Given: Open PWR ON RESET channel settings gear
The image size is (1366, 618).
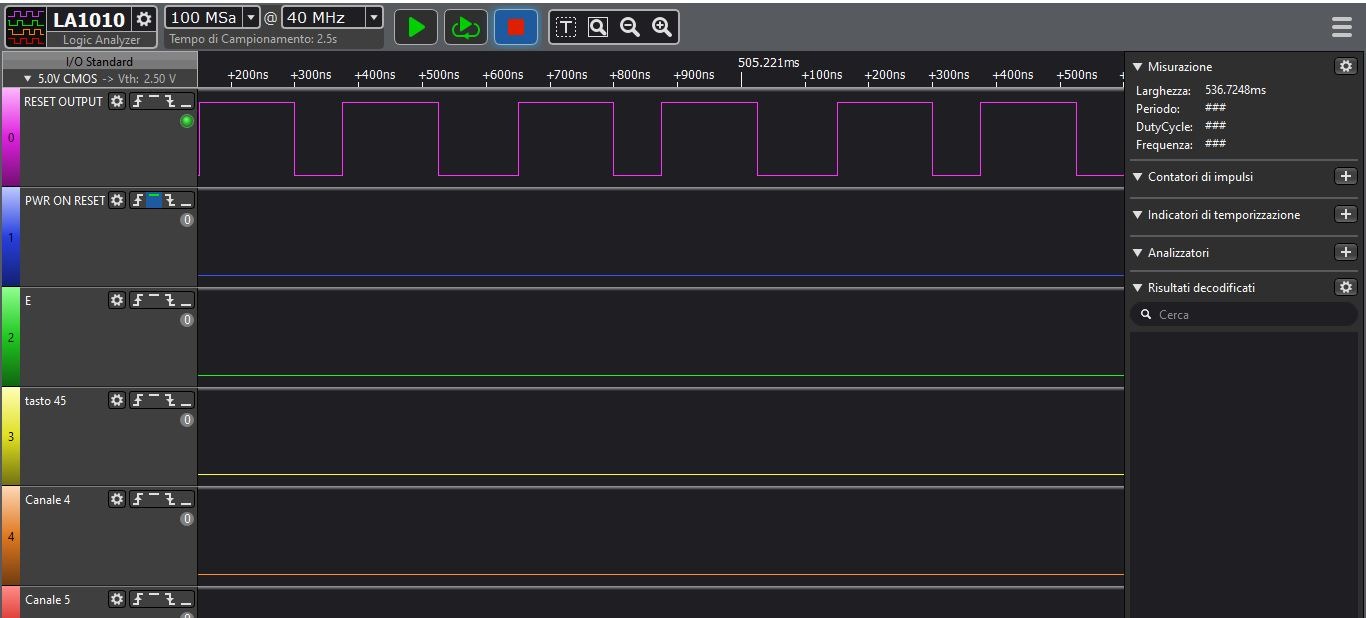Looking at the screenshot, I should click(x=117, y=200).
